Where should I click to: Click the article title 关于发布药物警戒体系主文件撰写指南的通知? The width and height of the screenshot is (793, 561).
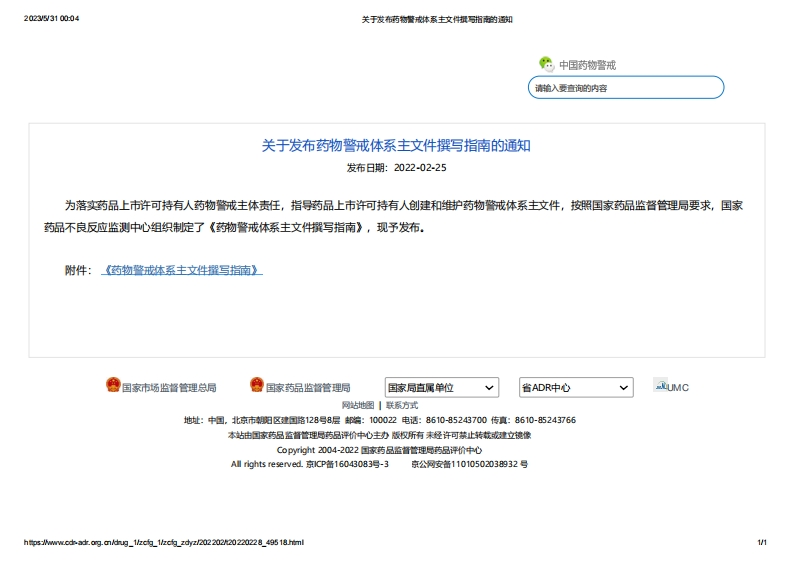(x=396, y=146)
